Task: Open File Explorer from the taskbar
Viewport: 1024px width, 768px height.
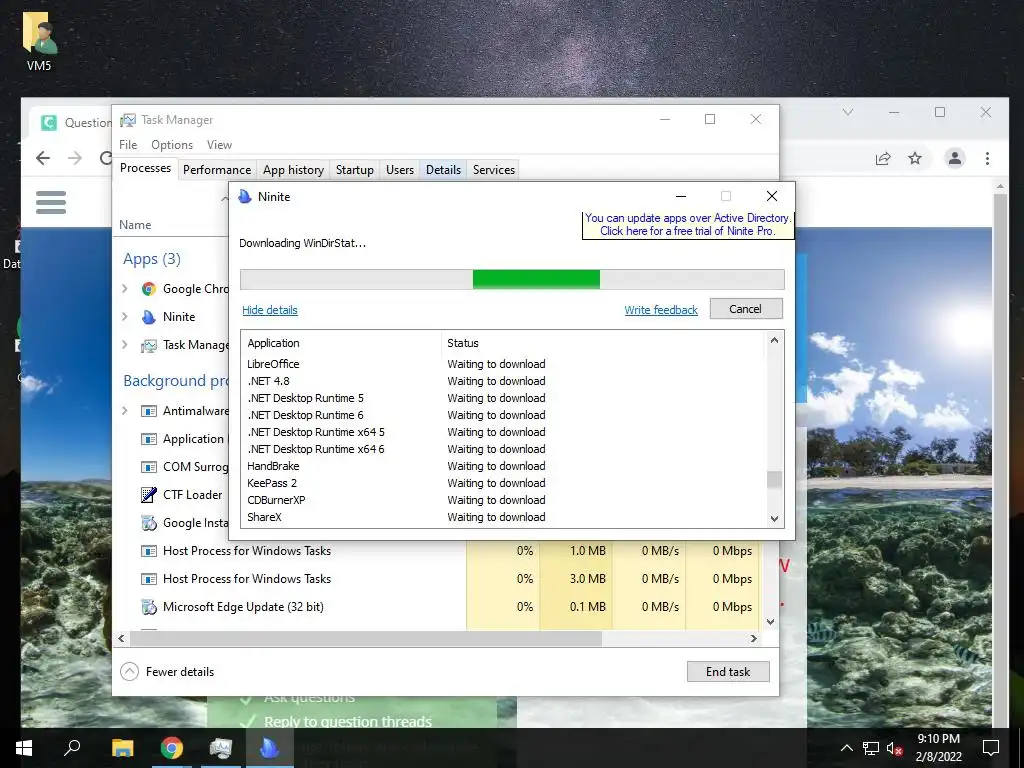Action: coord(122,748)
